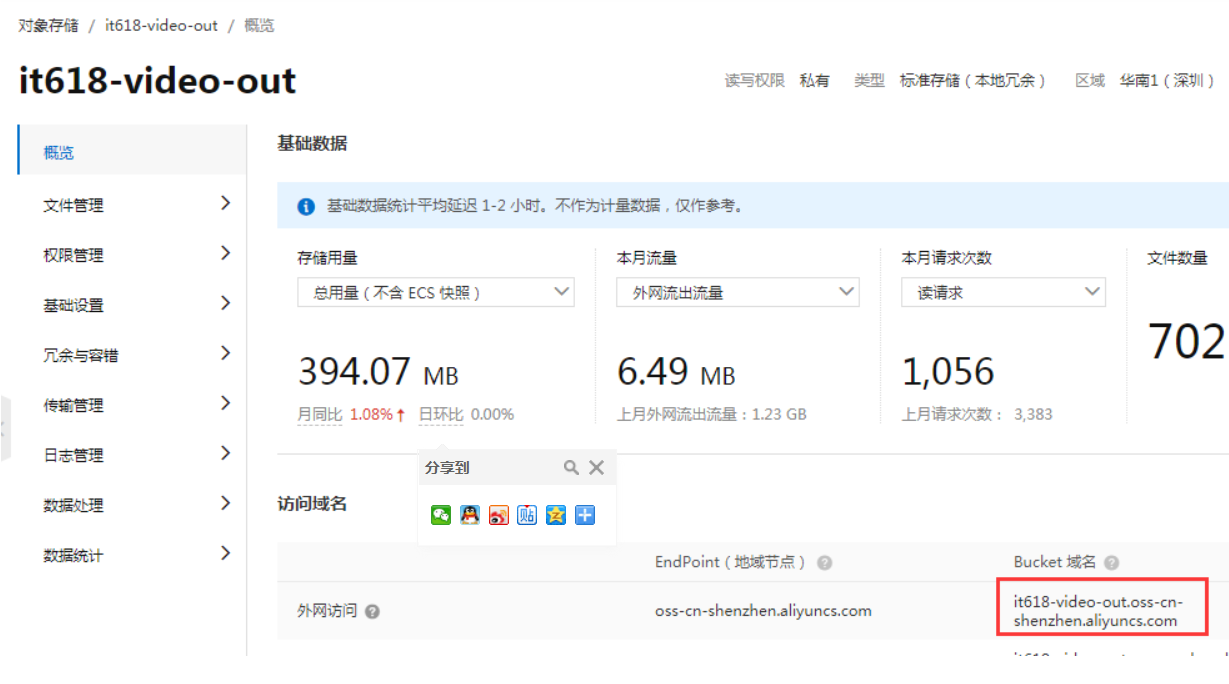Click the 月同比 label

coord(320,414)
